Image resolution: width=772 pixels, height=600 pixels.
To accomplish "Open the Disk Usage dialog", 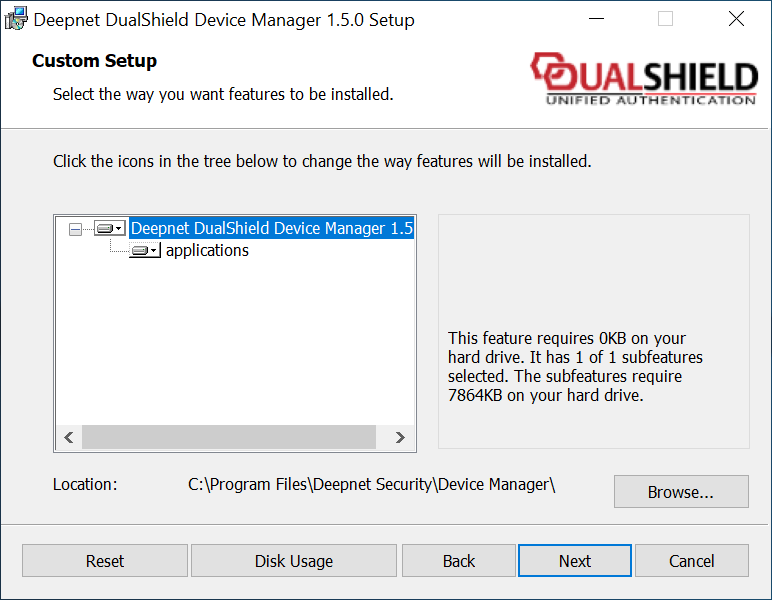I will pyautogui.click(x=294, y=561).
